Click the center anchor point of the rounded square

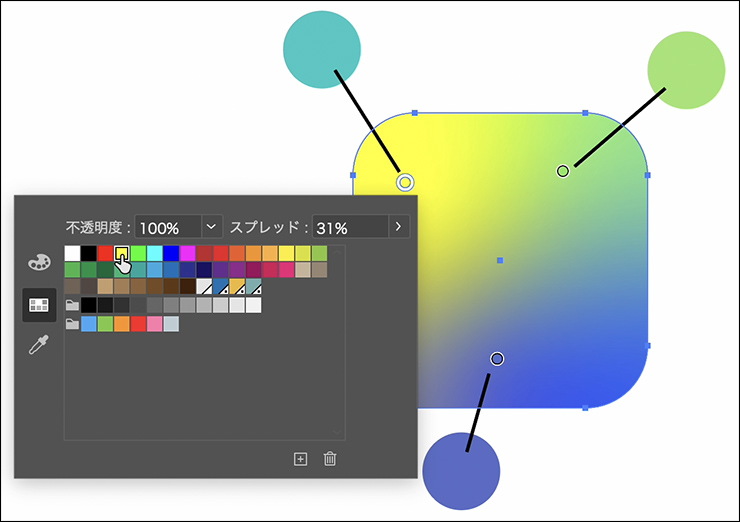(499, 260)
